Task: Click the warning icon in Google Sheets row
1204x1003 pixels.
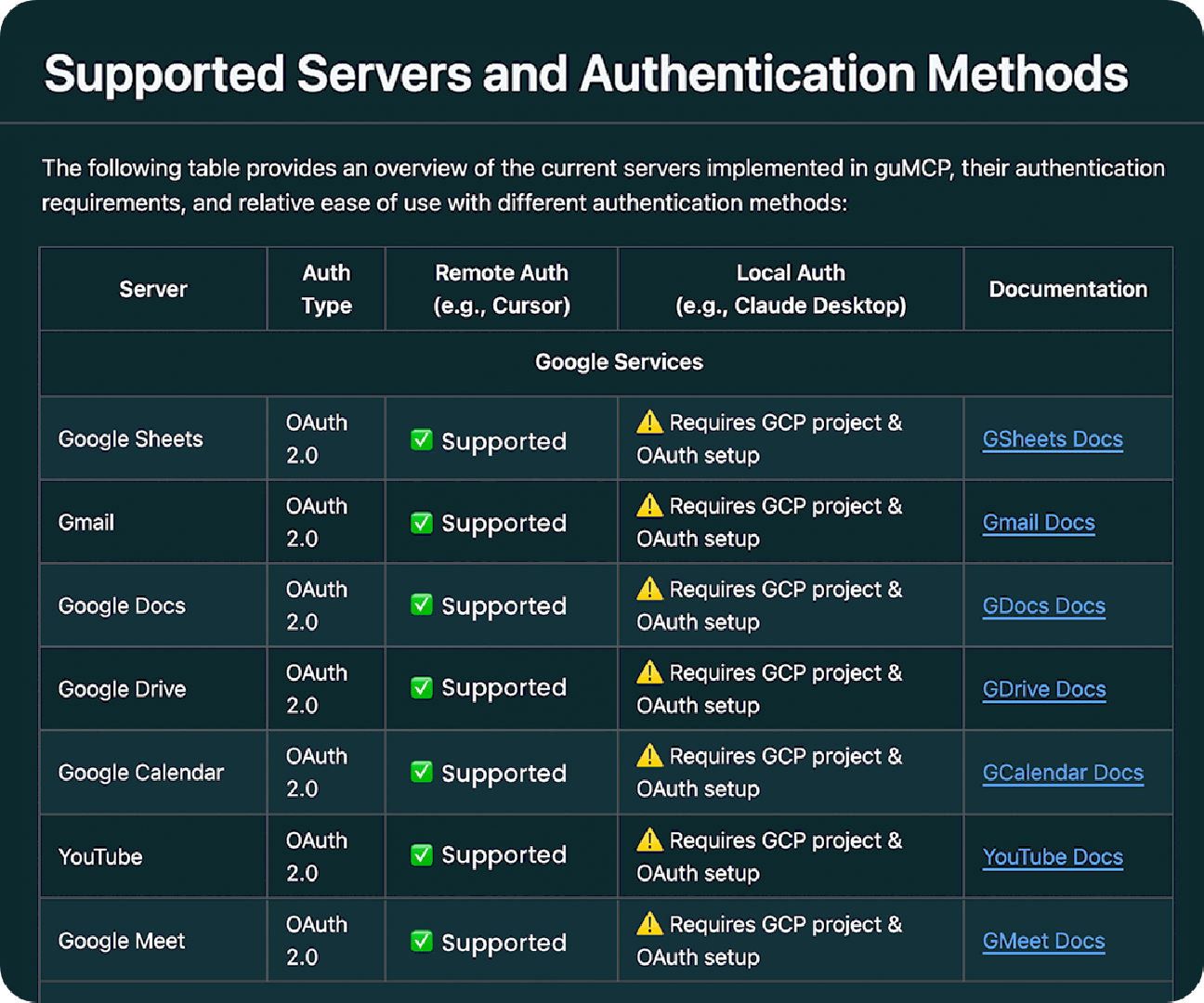Action: [649, 422]
